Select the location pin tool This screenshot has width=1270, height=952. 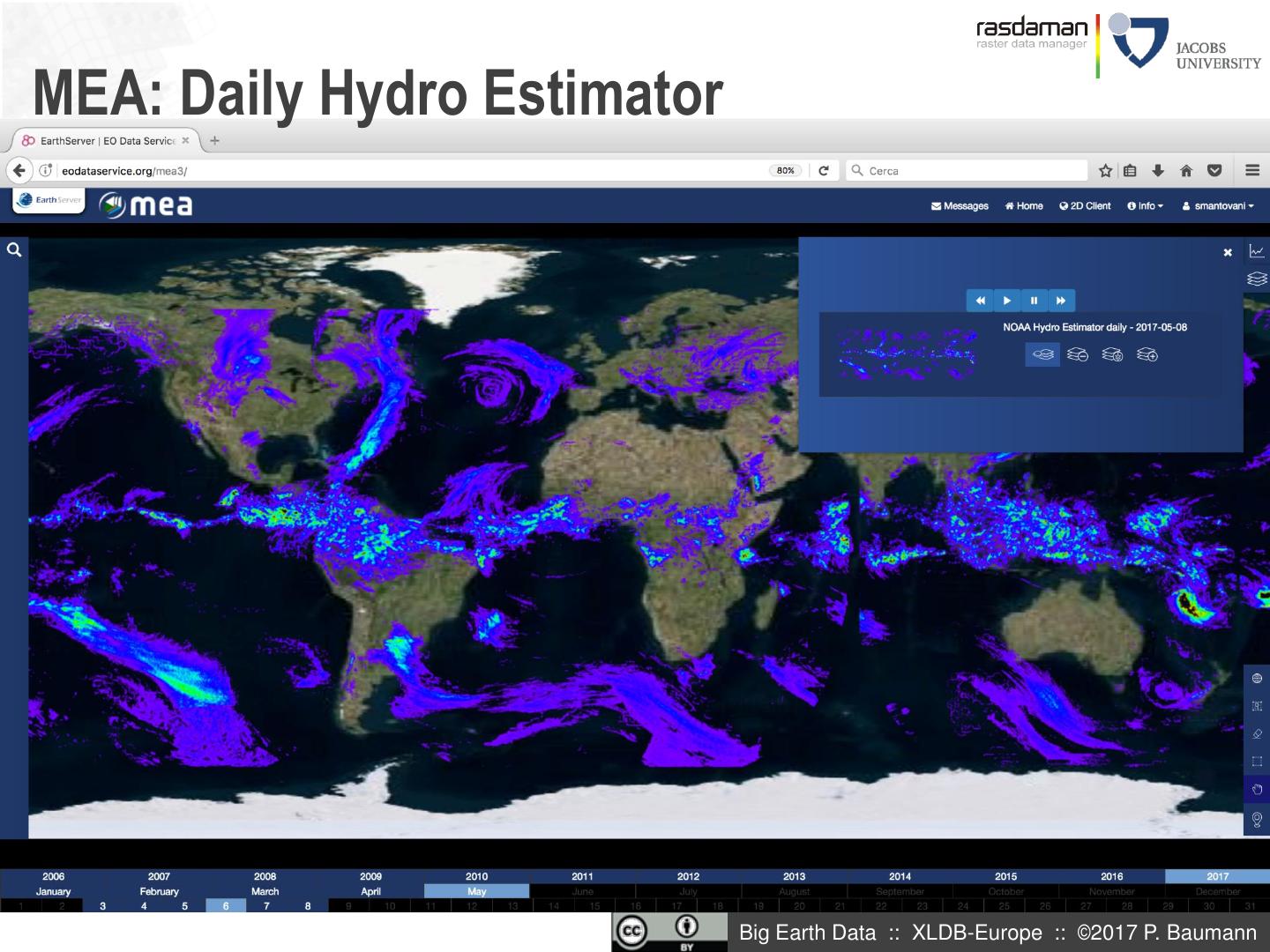(x=1257, y=820)
